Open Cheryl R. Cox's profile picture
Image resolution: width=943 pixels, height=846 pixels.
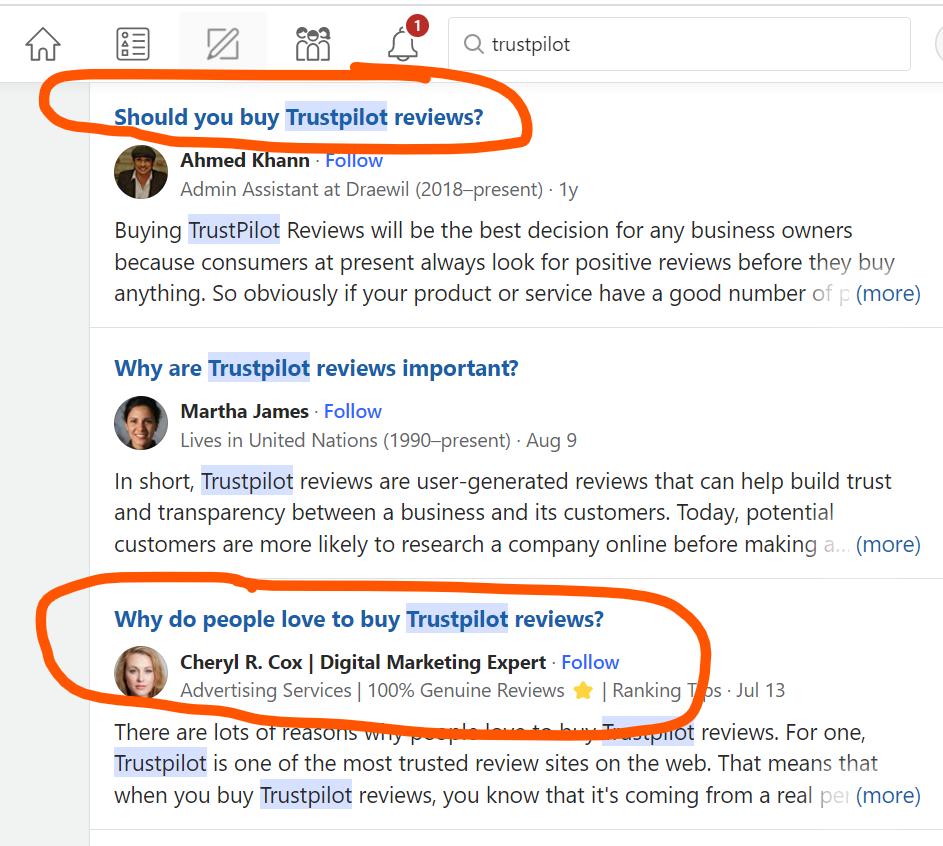141,673
